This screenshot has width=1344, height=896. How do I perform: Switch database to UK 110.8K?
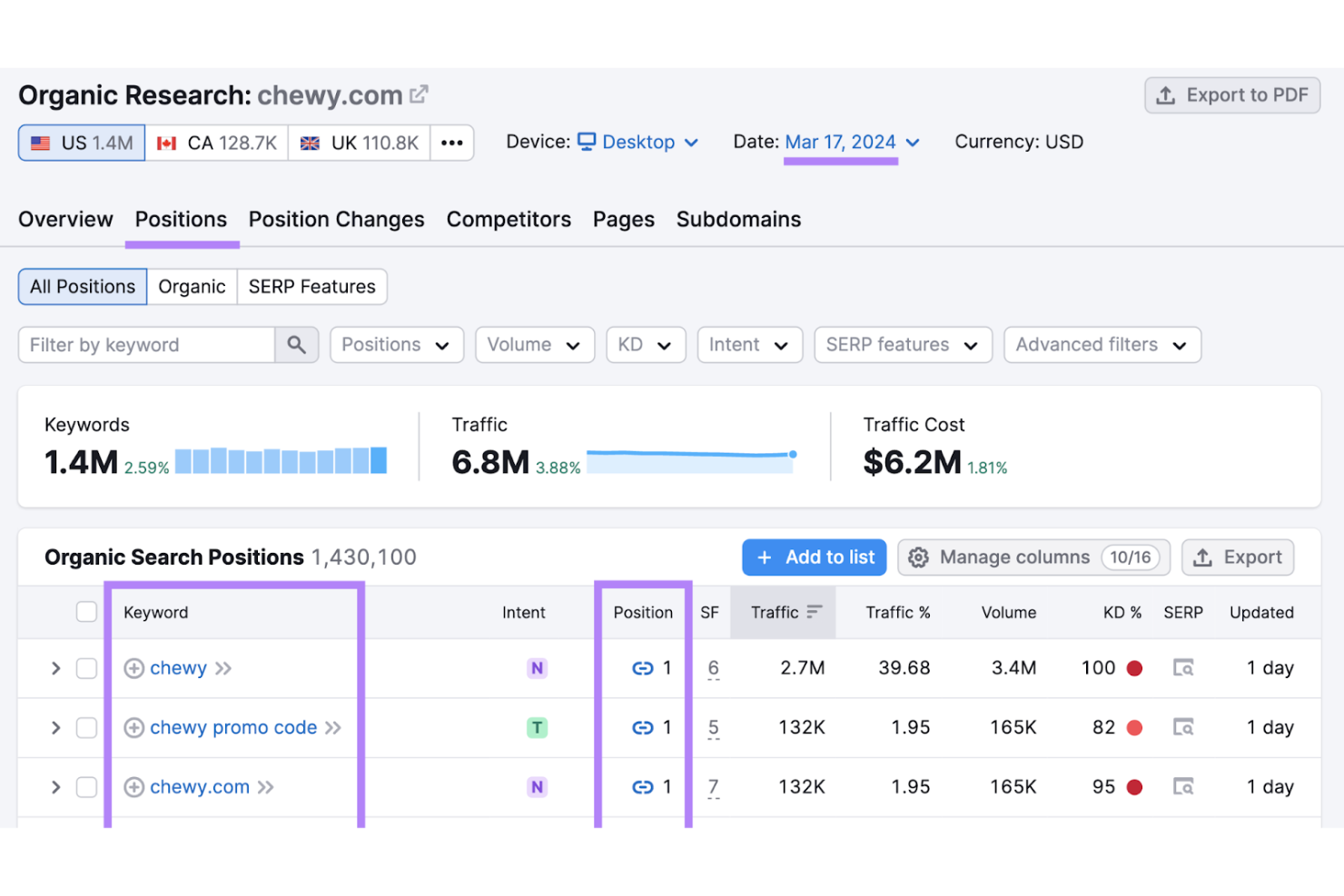click(360, 143)
